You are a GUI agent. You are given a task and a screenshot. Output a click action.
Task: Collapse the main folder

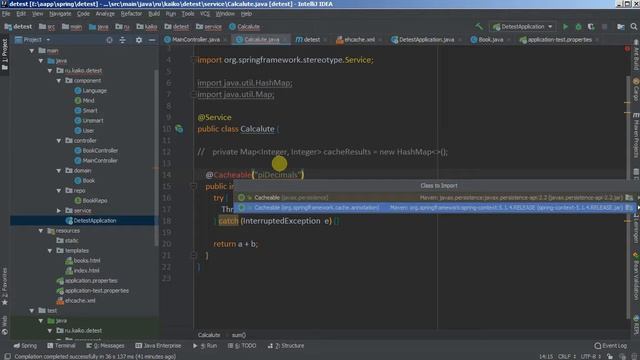click(x=31, y=51)
